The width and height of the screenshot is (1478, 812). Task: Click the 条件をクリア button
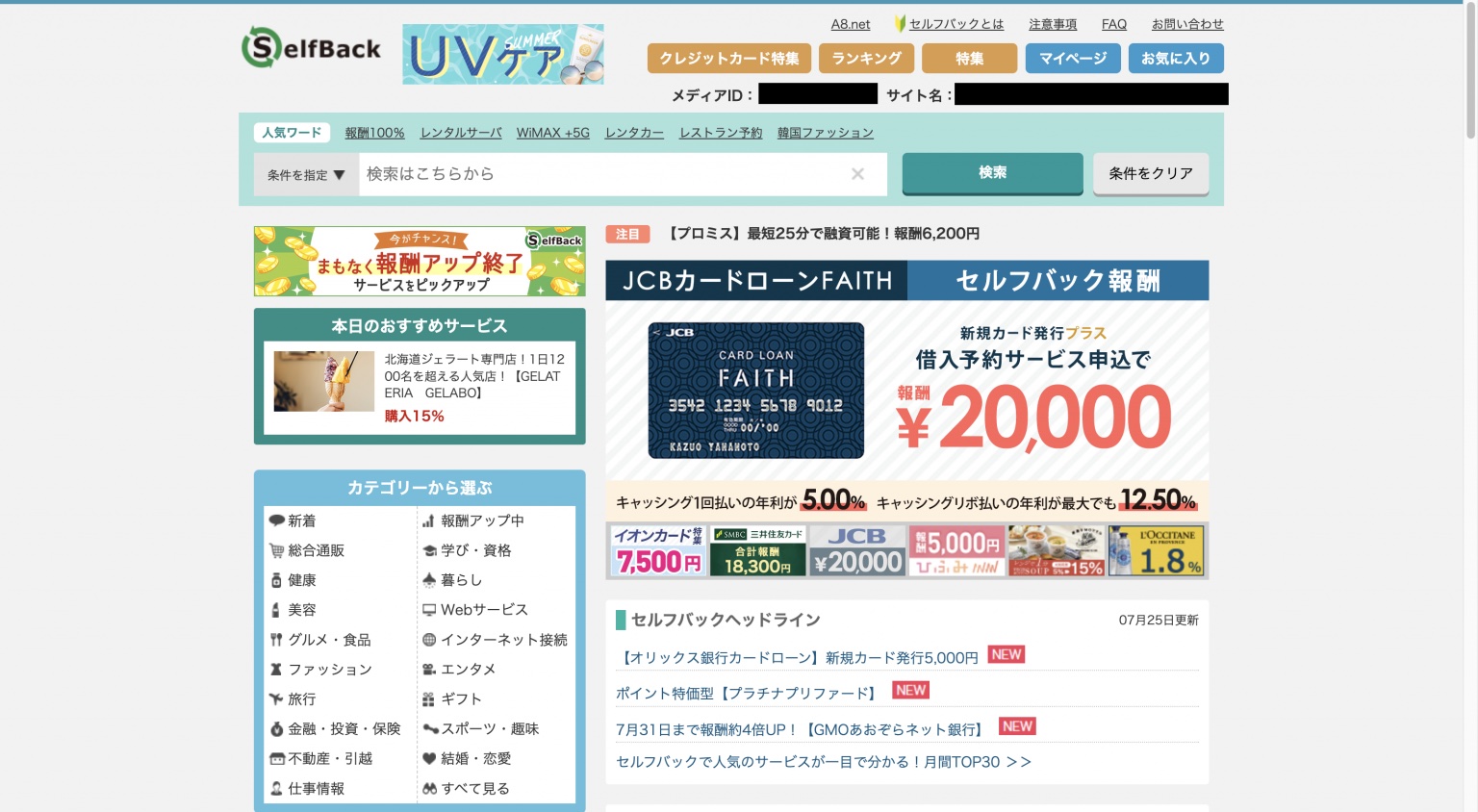pos(1151,174)
